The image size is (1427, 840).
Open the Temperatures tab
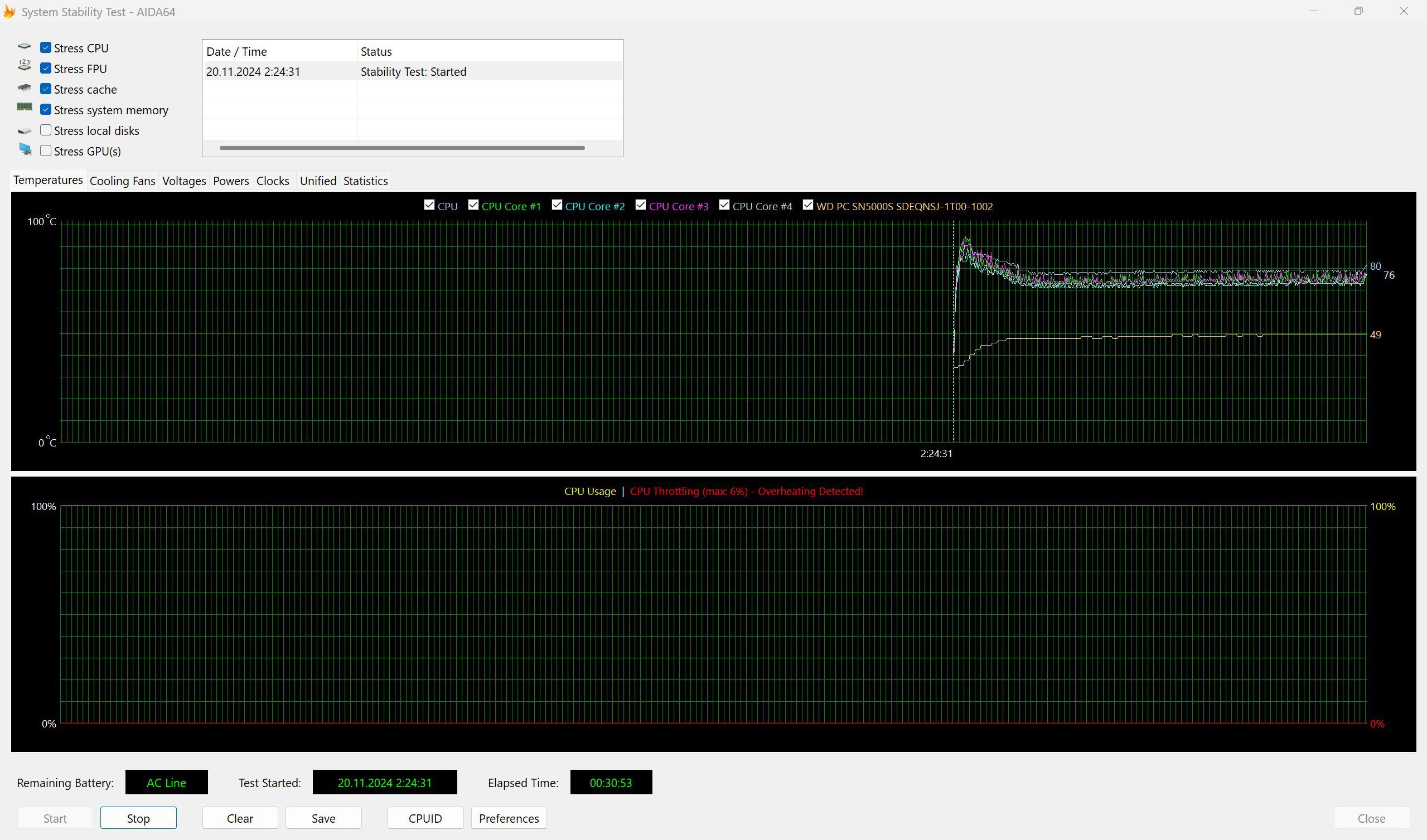point(47,180)
